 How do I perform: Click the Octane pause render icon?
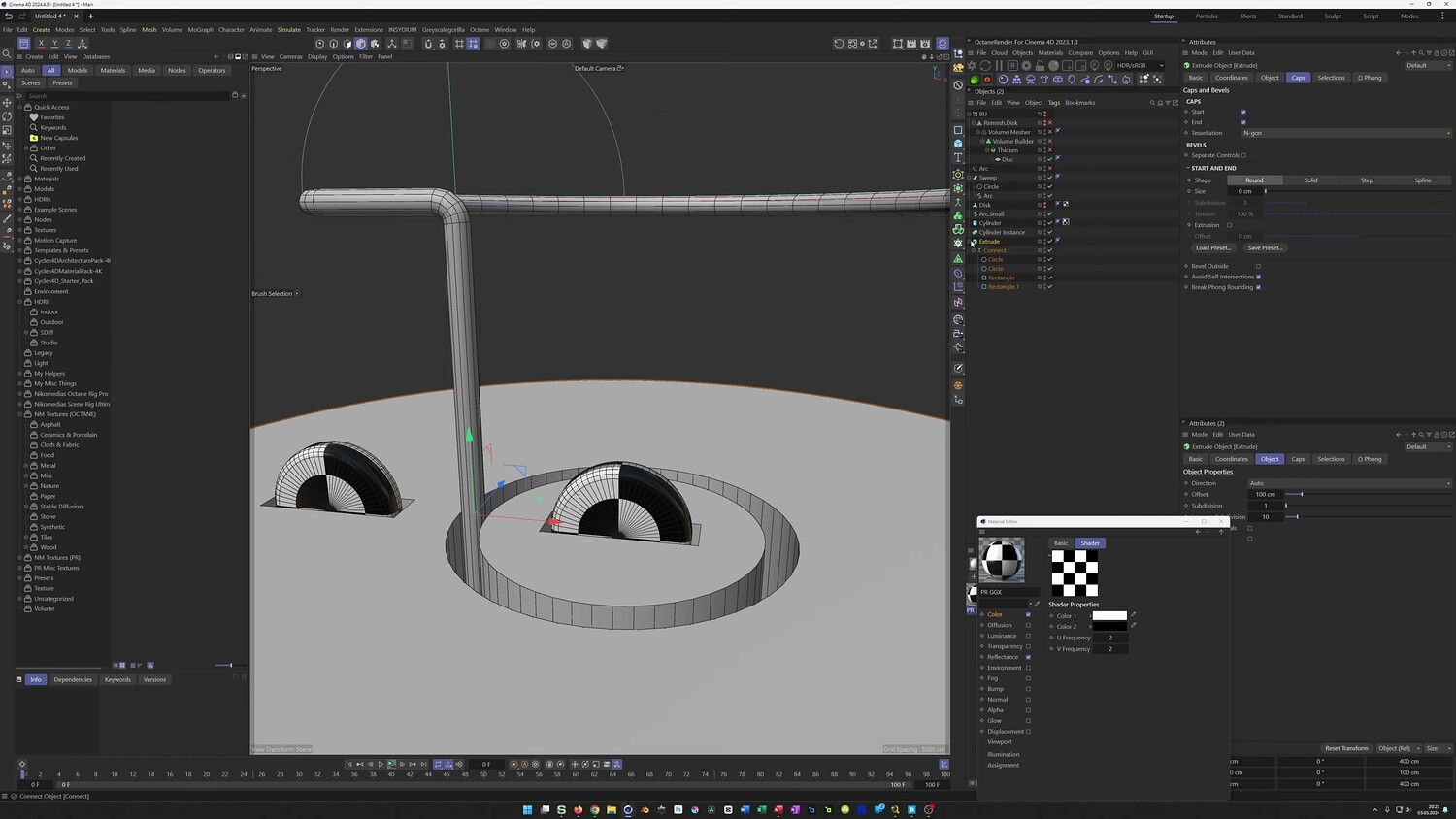tap(1000, 66)
